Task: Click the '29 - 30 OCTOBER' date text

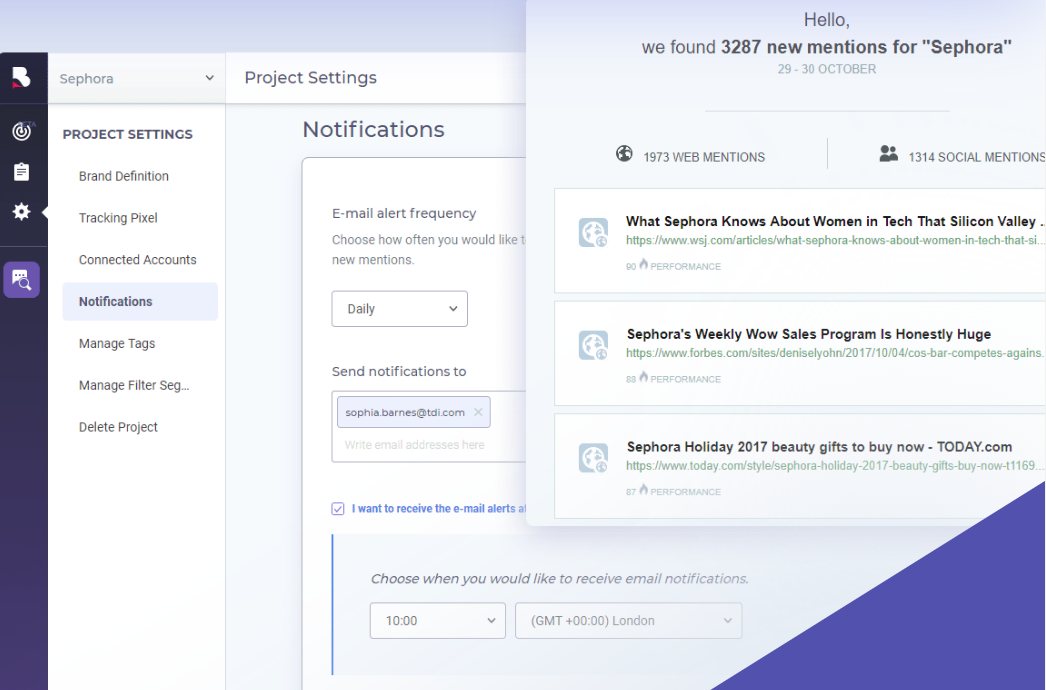Action: pyautogui.click(x=827, y=69)
